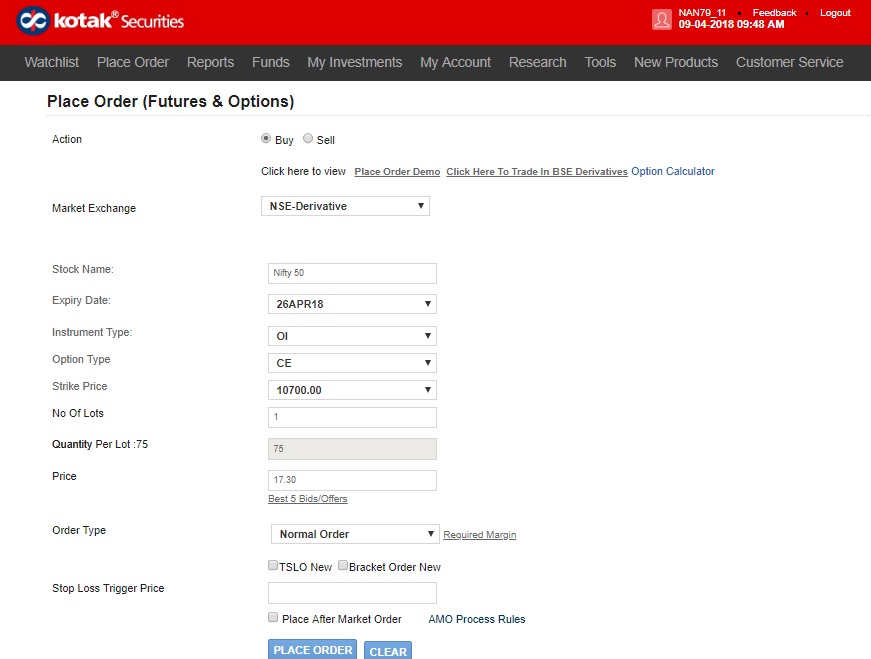Click the Logout link
Viewport: 871px width, 659px height.
(835, 13)
